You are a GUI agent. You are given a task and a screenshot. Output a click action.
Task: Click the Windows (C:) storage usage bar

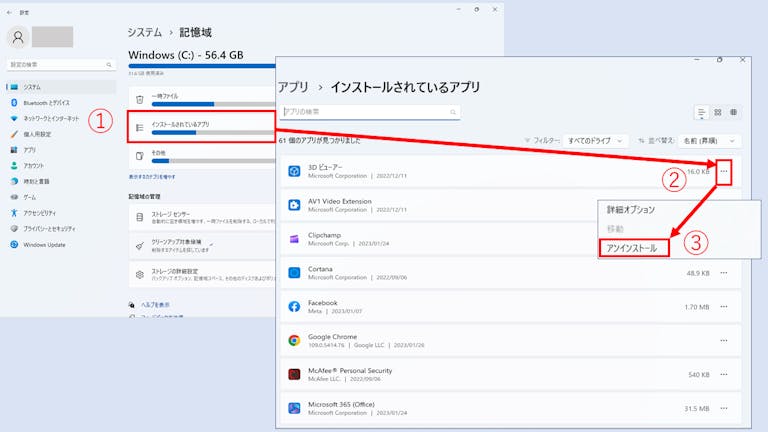202,66
